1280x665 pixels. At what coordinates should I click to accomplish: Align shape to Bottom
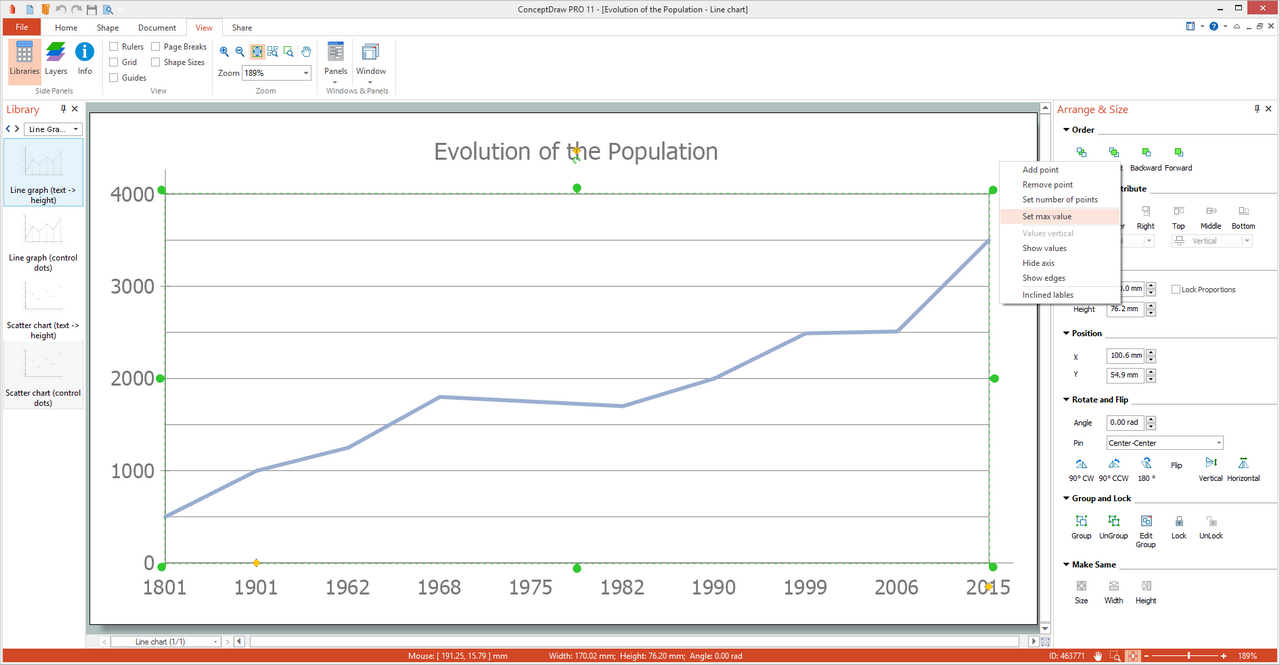coord(1243,217)
